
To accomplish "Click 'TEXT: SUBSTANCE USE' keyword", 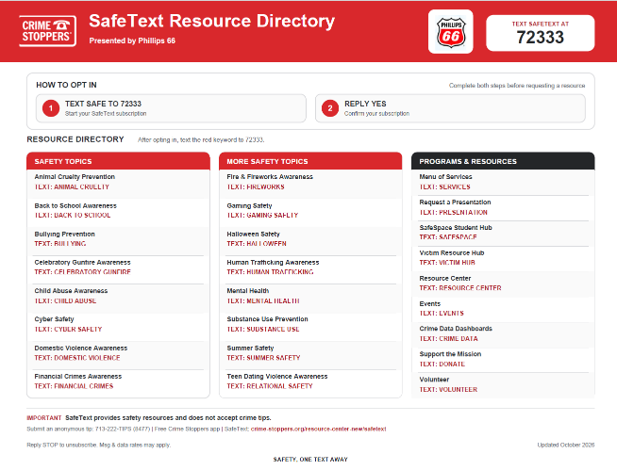I will pos(263,329).
